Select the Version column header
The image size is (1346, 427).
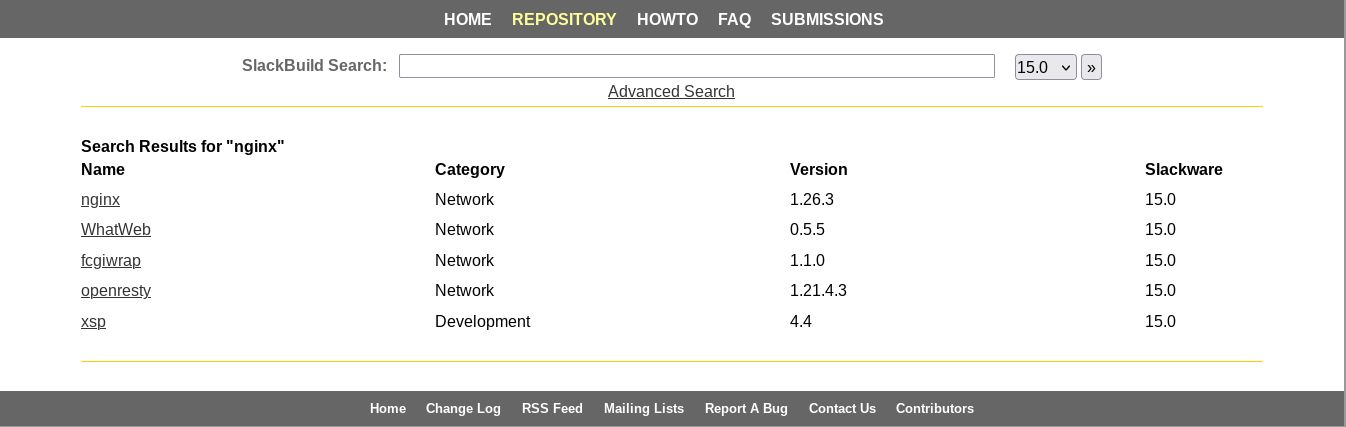click(x=819, y=169)
